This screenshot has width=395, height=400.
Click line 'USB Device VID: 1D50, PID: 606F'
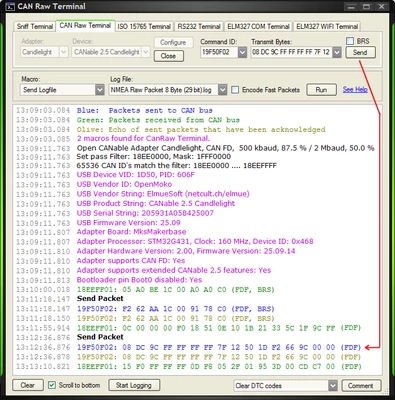pyautogui.click(x=136, y=175)
